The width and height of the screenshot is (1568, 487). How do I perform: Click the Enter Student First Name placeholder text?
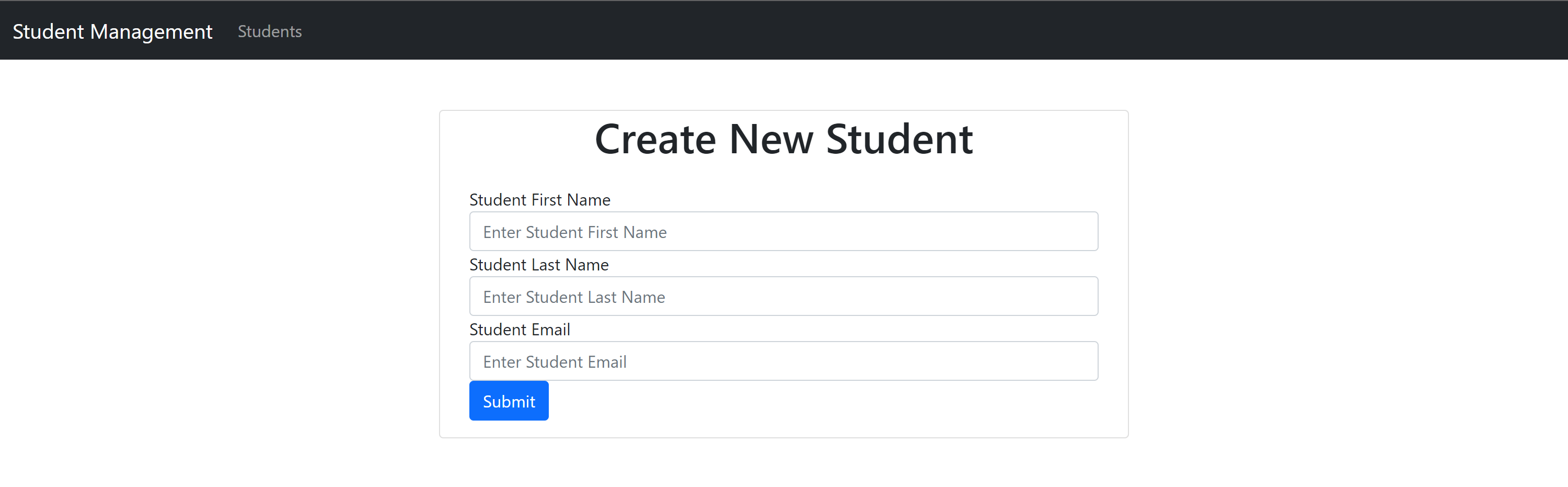click(574, 232)
